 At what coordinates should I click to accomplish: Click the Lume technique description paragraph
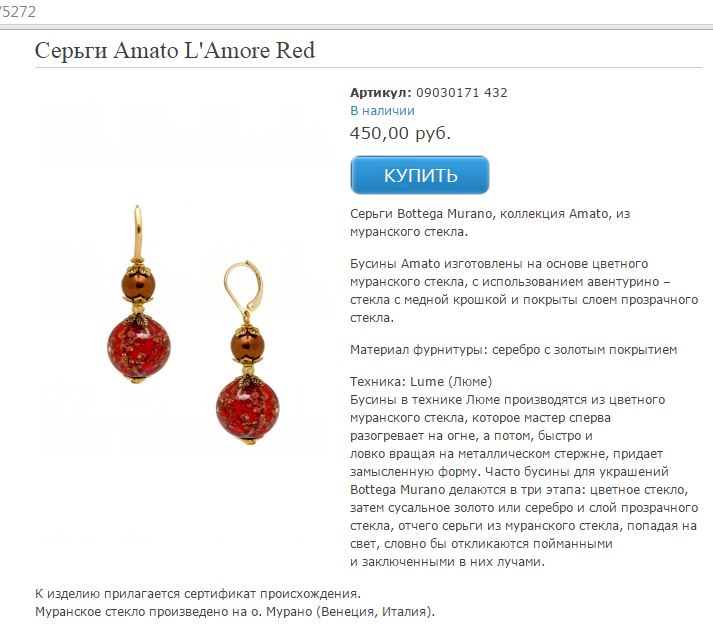[x=524, y=481]
